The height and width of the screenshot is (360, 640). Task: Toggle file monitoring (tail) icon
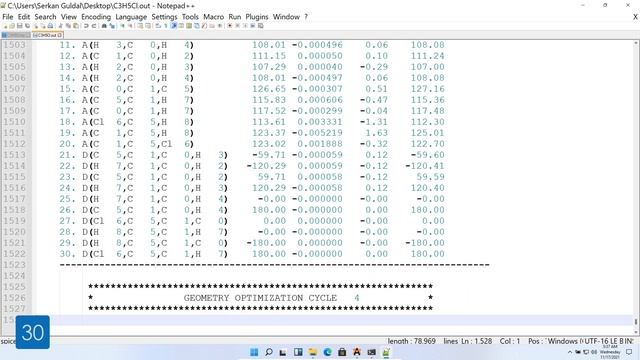point(220,26)
